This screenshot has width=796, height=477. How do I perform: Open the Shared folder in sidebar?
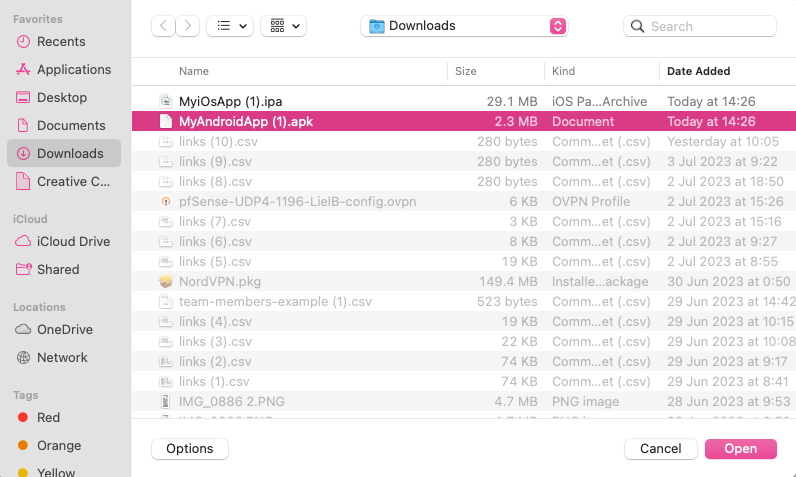click(x=58, y=270)
